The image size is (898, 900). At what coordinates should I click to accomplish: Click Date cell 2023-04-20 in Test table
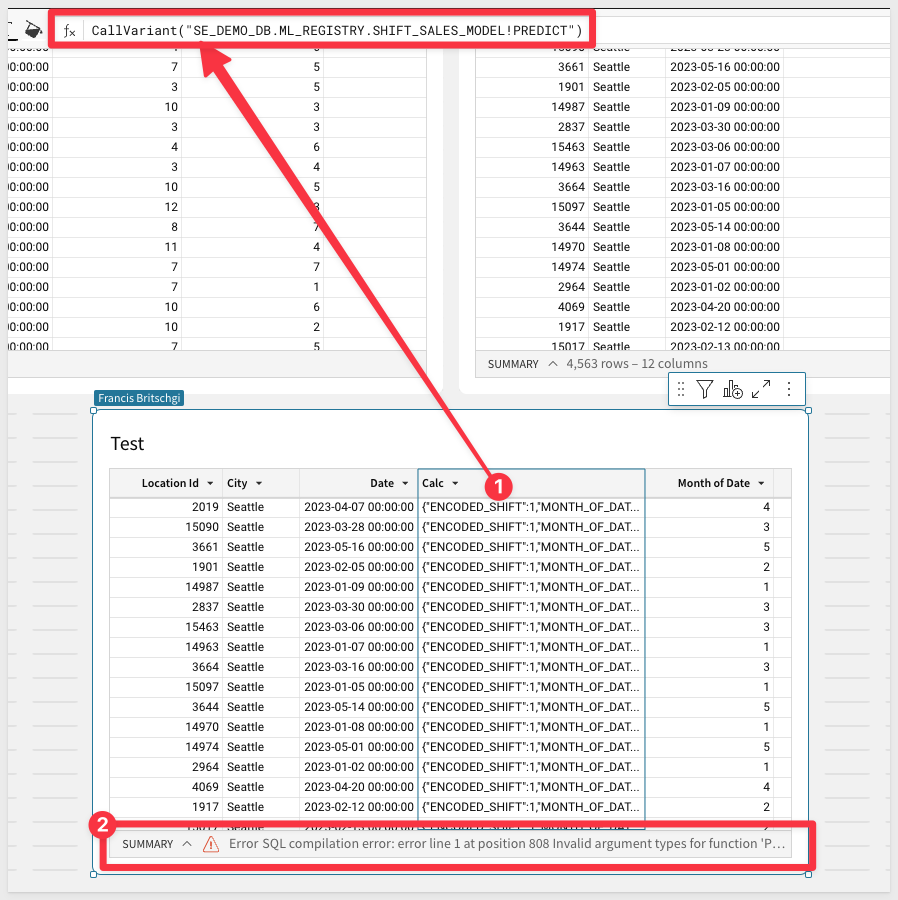coord(359,787)
